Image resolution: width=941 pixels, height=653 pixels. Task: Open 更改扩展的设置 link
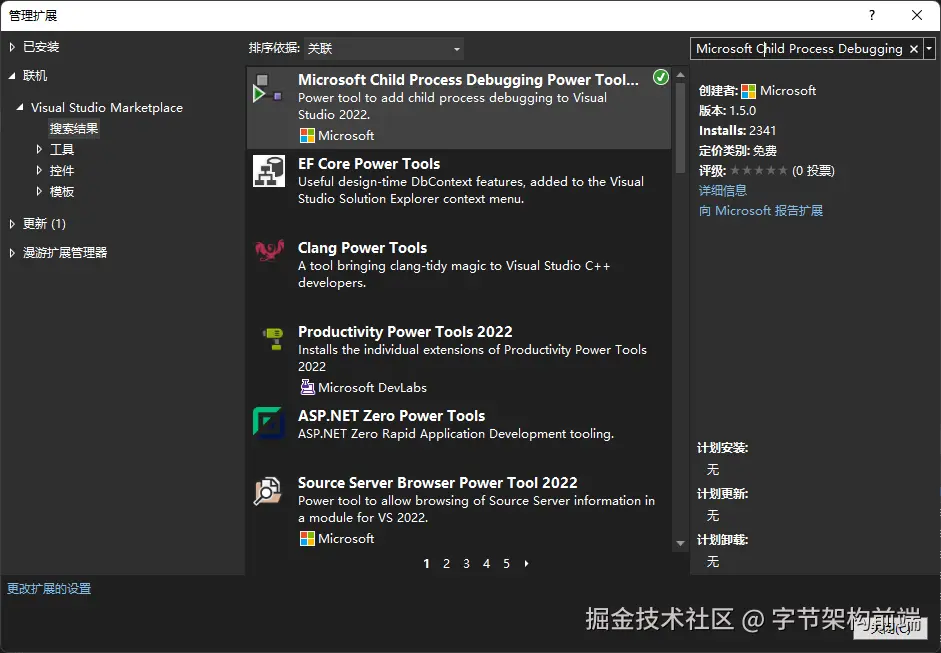pos(49,589)
